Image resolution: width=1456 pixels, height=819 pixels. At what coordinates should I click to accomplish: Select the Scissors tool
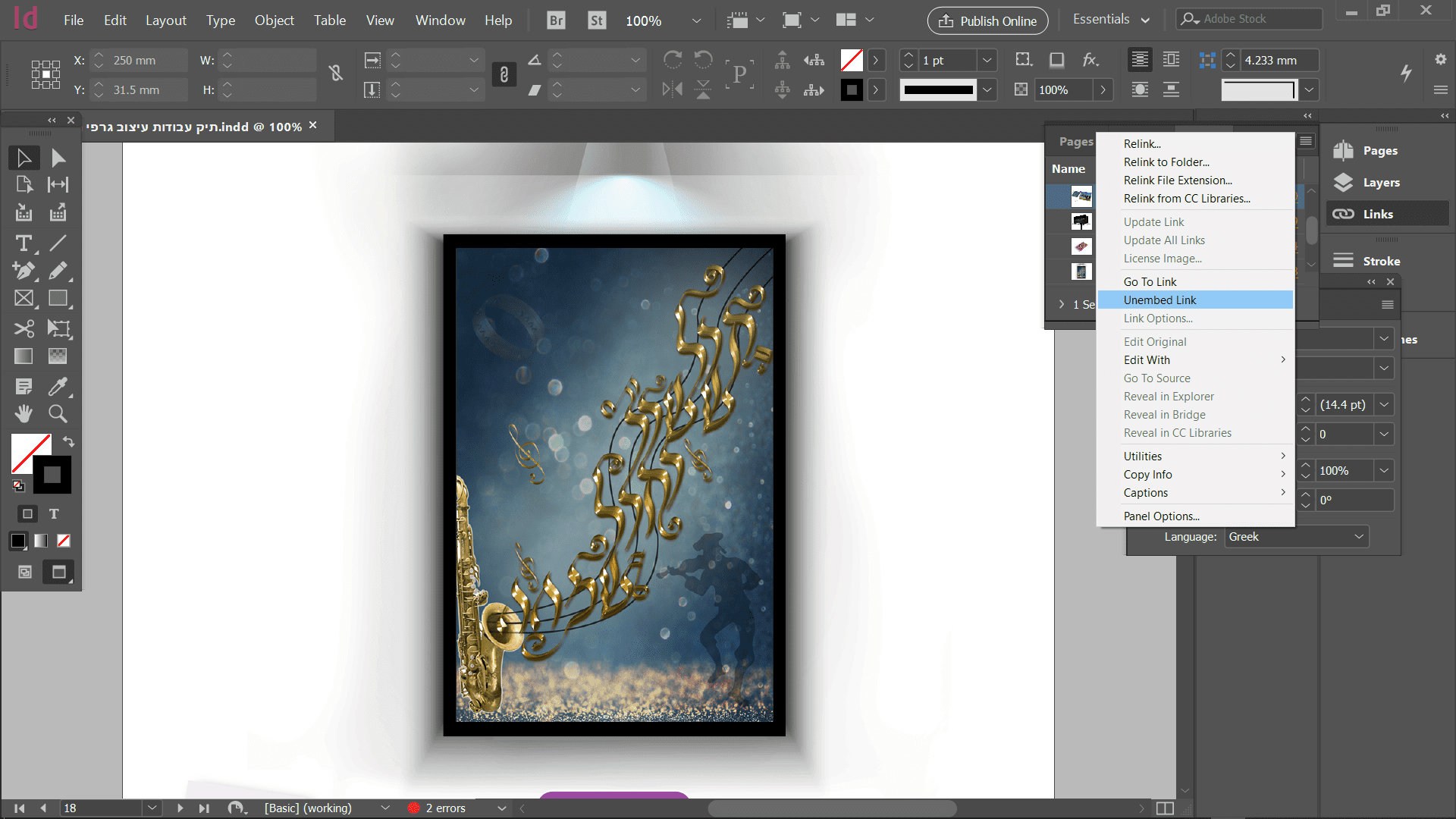[24, 328]
